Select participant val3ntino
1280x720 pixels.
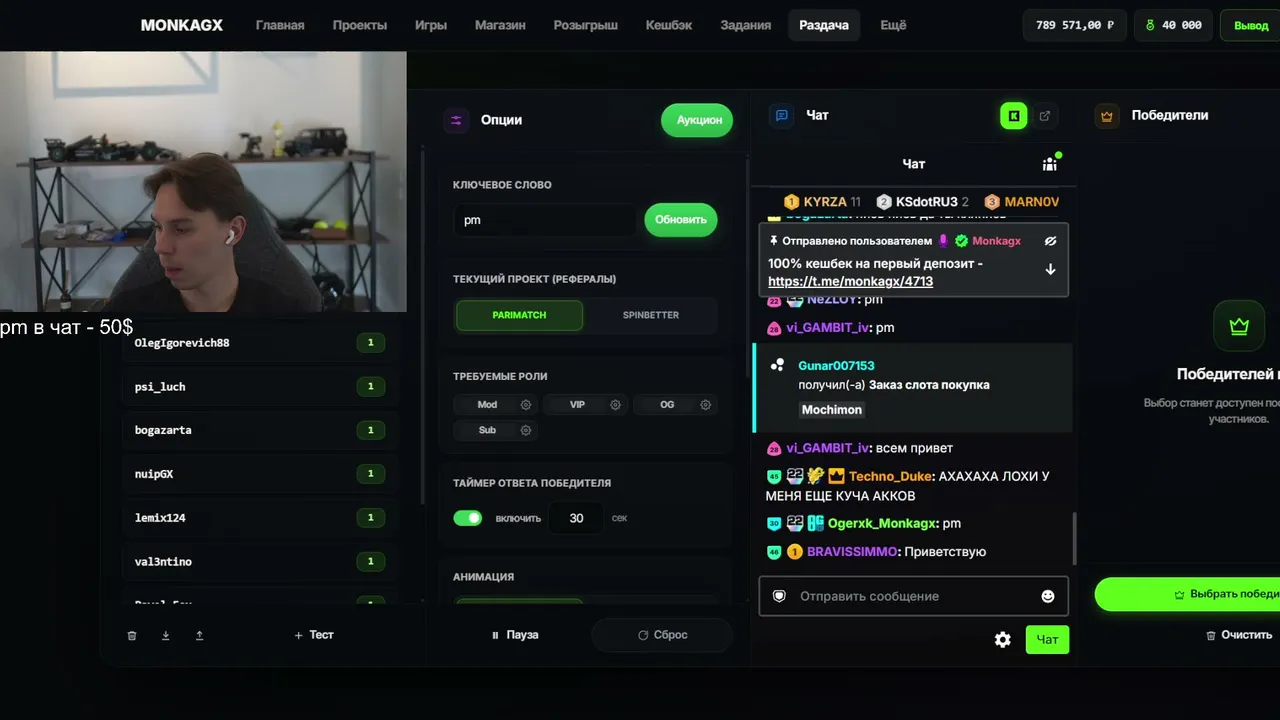click(258, 562)
